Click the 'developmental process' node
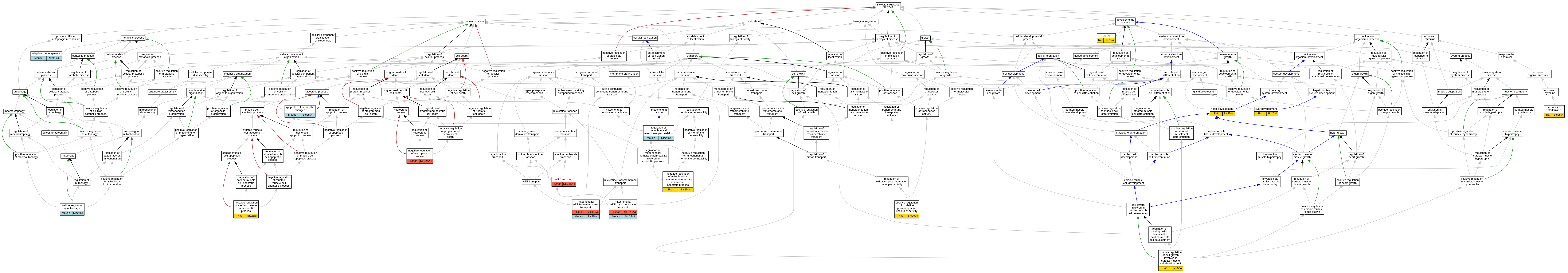 [x=1126, y=21]
